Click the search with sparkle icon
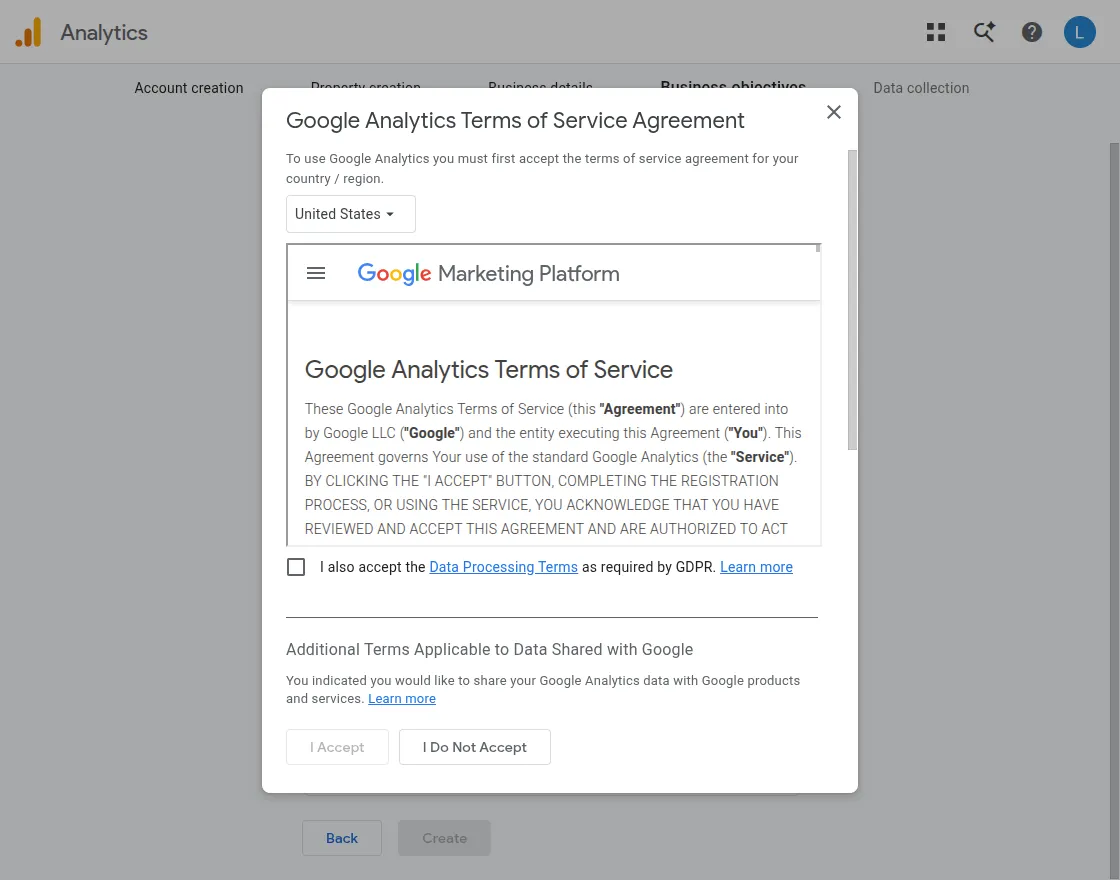1120x880 pixels. tap(984, 32)
